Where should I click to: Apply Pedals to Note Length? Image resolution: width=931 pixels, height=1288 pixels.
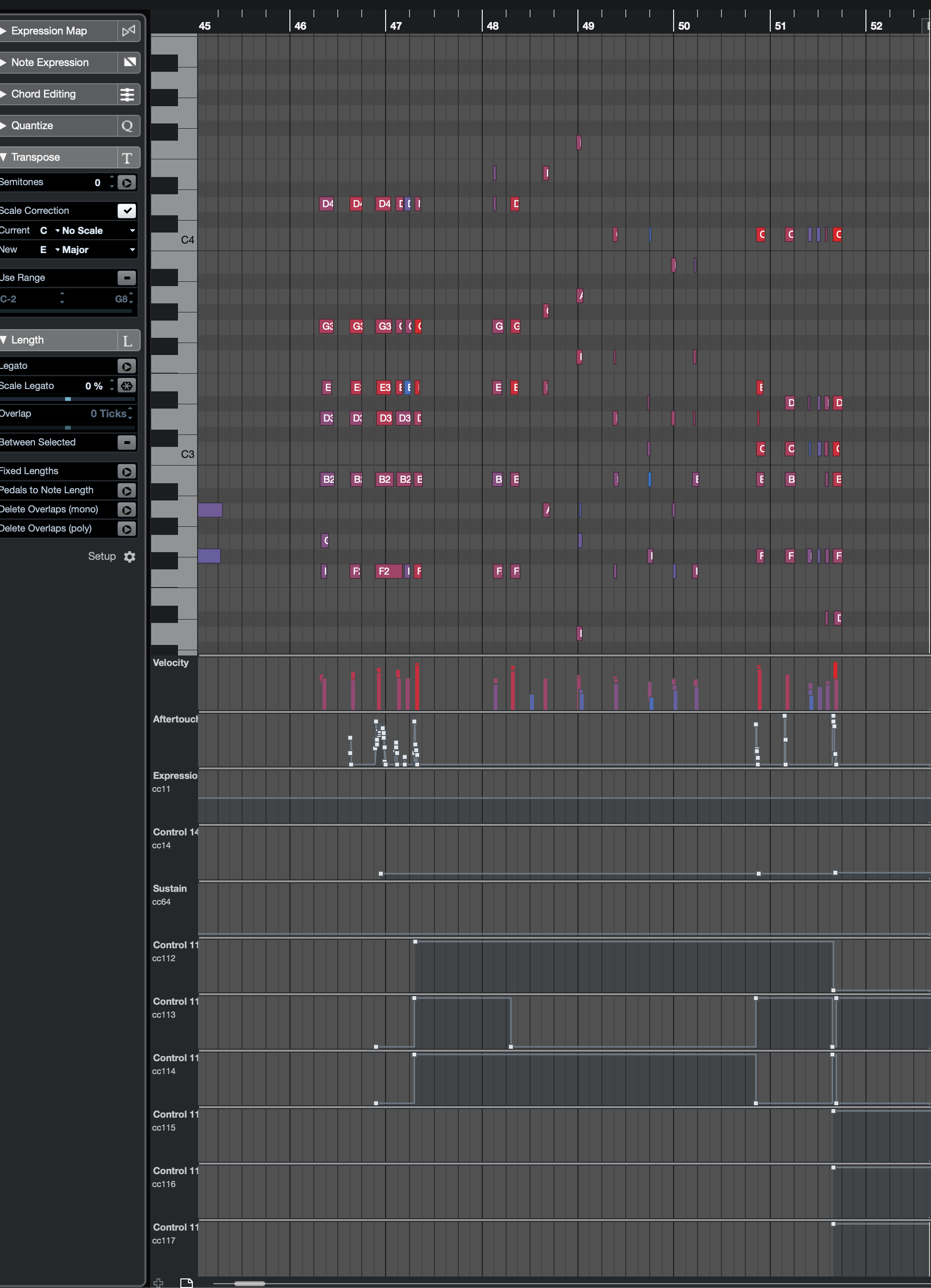pyautogui.click(x=127, y=491)
